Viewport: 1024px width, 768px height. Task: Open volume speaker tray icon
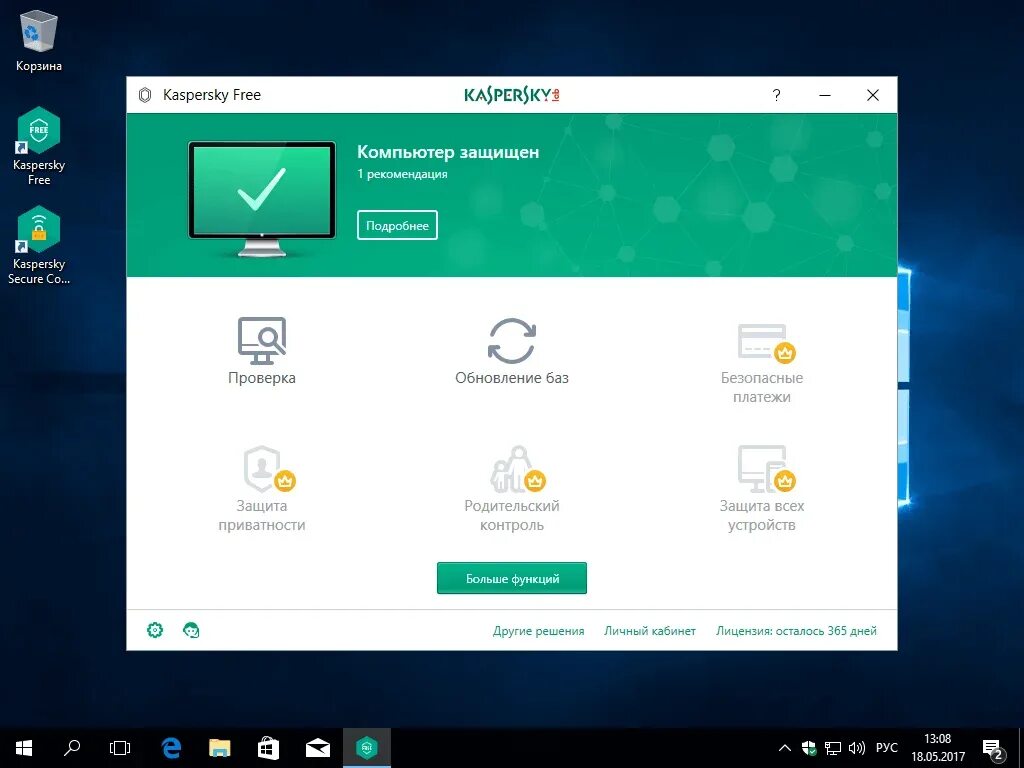(x=856, y=748)
